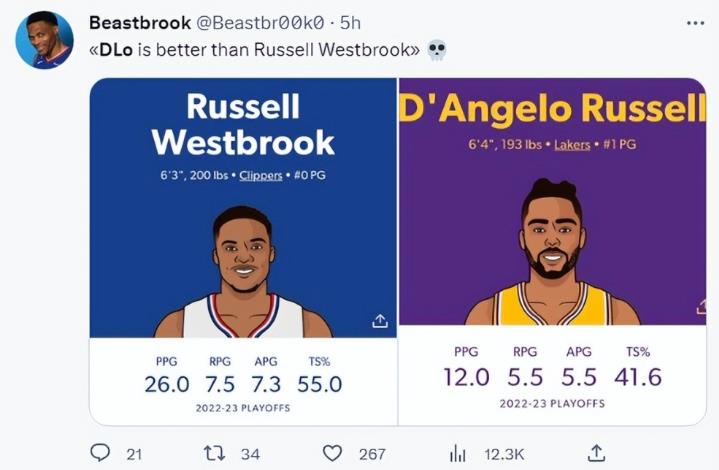Screen dimensions: 719x470
Task: Open Beastbrook profile avatar
Action: pos(44,40)
